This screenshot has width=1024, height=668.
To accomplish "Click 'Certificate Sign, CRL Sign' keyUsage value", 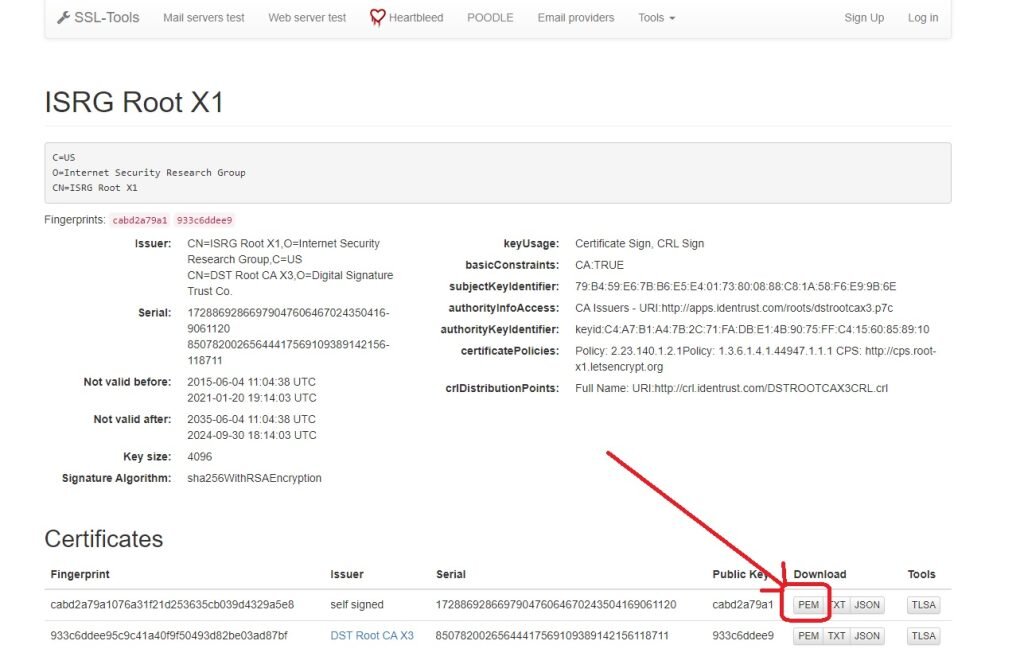I will coord(639,244).
